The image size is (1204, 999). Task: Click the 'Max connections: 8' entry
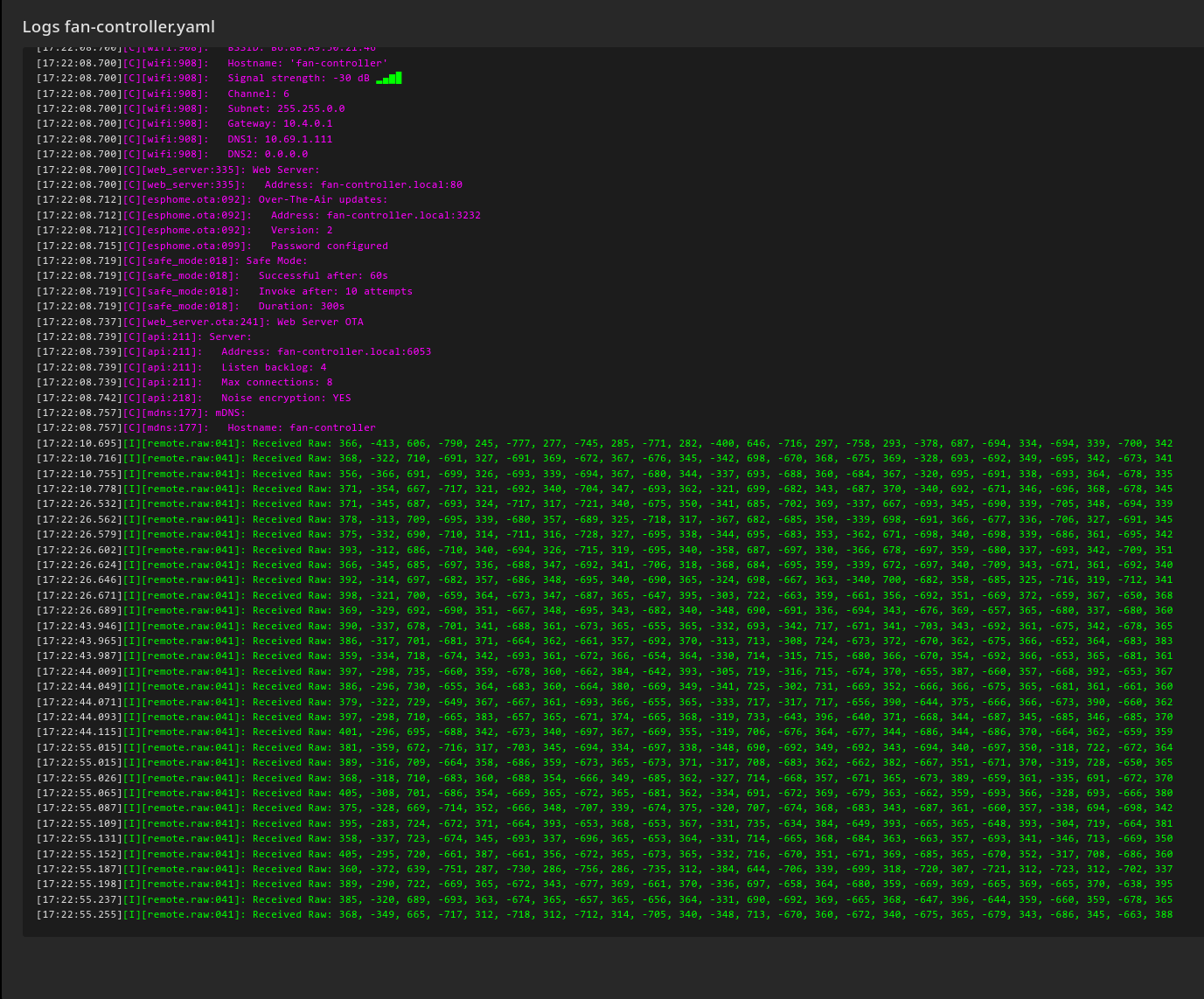[184, 382]
